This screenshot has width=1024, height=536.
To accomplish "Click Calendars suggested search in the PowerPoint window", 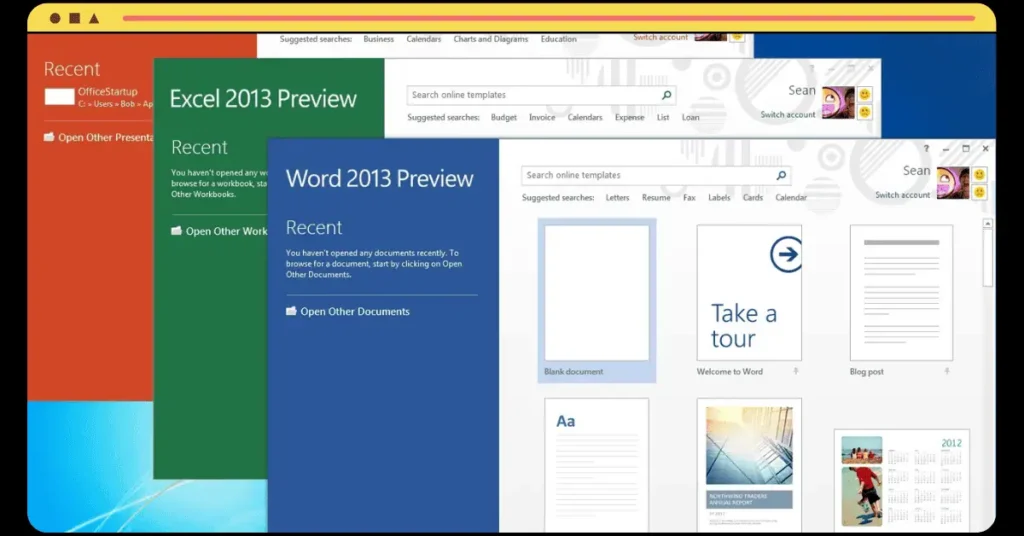I will 424,39.
